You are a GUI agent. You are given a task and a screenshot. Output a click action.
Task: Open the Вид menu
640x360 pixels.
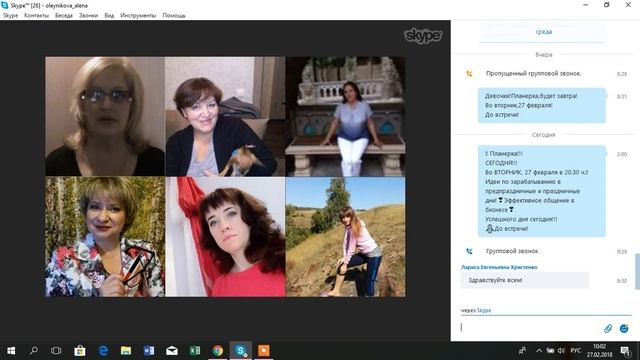click(109, 16)
